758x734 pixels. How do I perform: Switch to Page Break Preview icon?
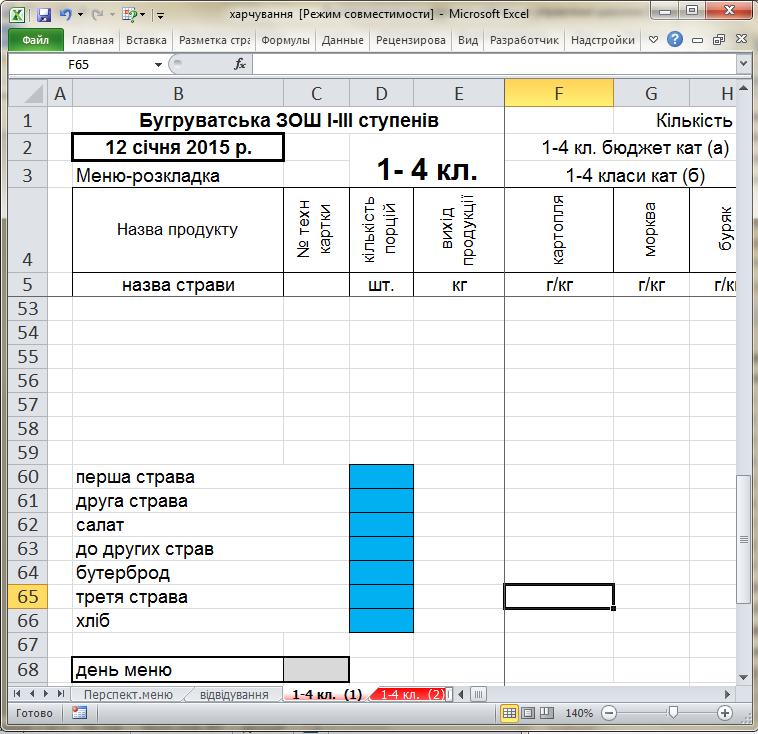(547, 713)
